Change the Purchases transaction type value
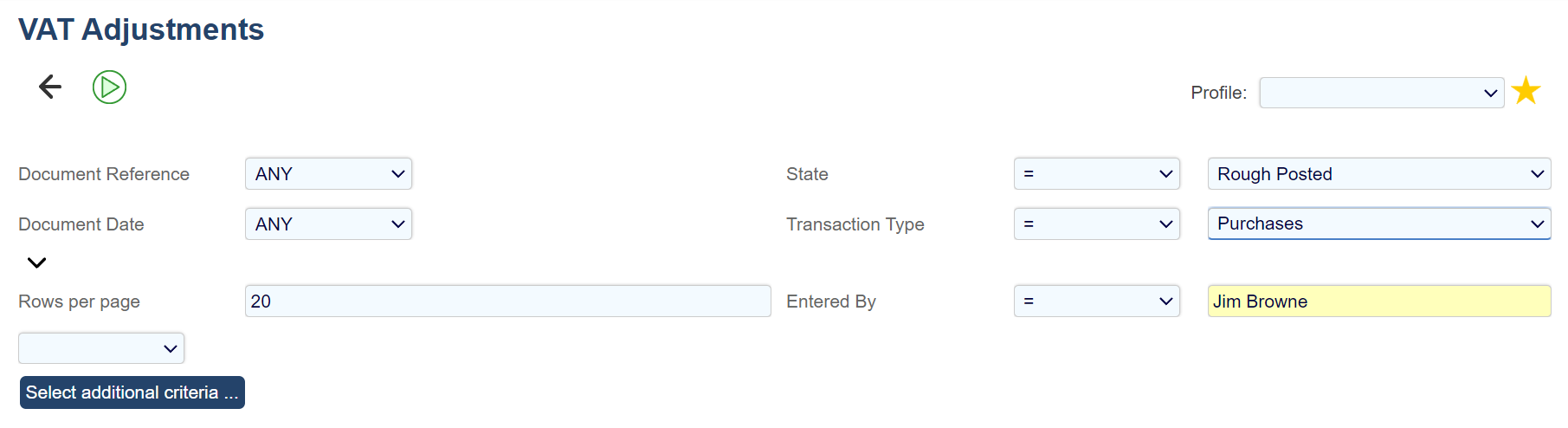This screenshot has height=428, width=1568. tap(1378, 224)
